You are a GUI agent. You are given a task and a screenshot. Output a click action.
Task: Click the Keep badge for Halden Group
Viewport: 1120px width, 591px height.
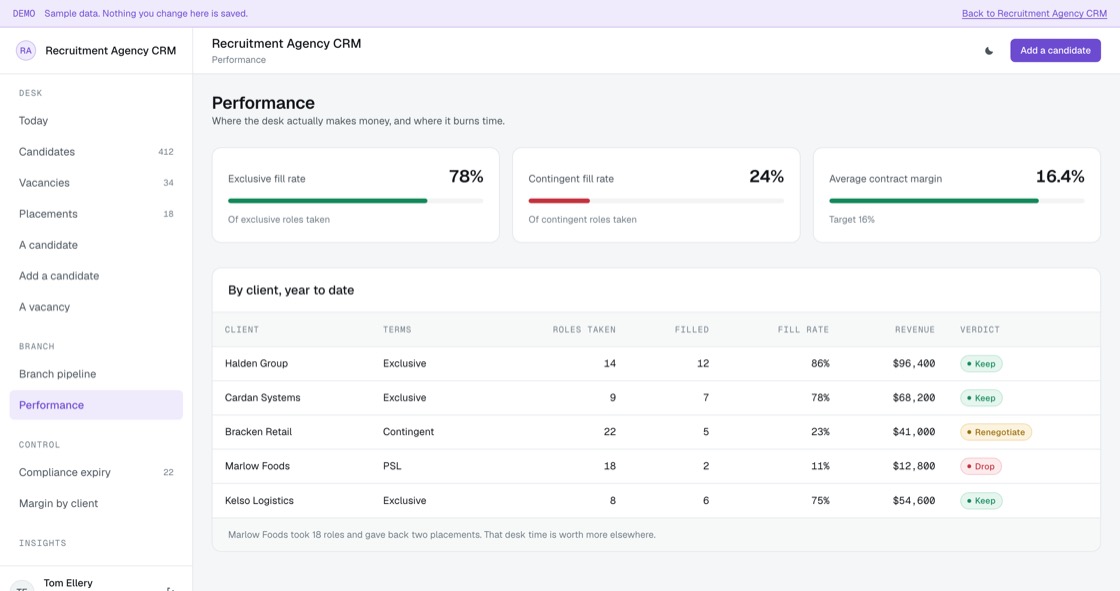[x=981, y=364]
